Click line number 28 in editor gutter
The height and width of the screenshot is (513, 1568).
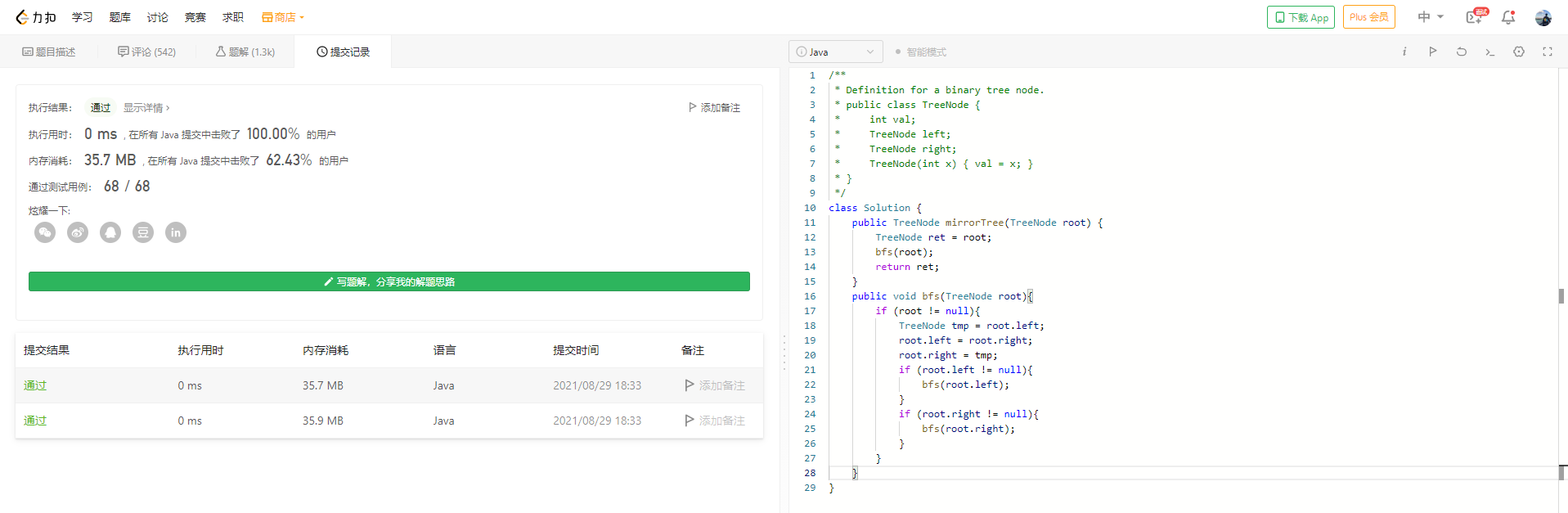(810, 473)
